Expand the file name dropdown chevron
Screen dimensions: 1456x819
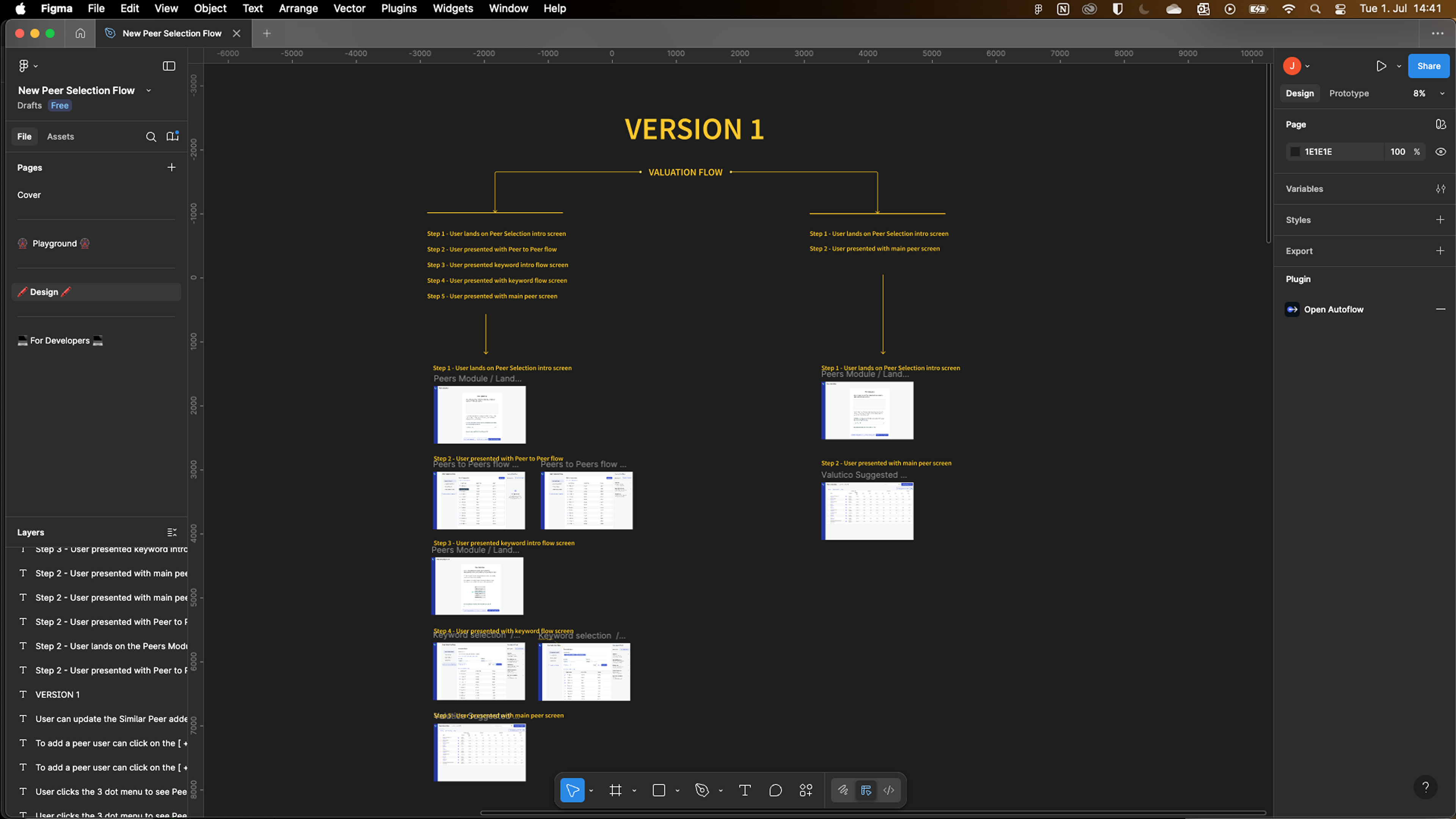pos(149,91)
